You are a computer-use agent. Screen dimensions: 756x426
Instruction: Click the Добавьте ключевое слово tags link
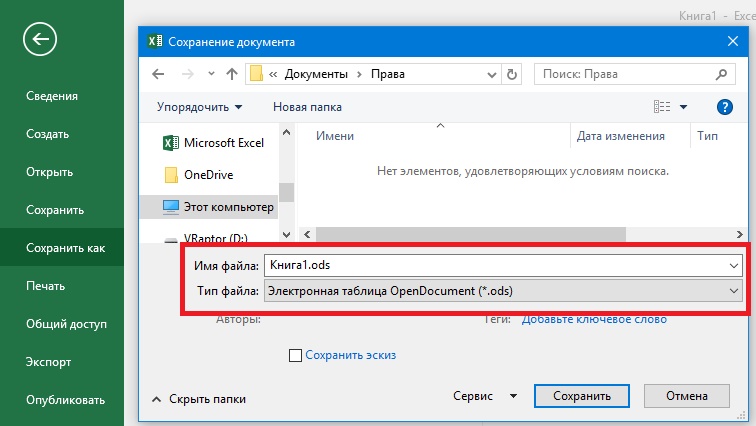(594, 319)
